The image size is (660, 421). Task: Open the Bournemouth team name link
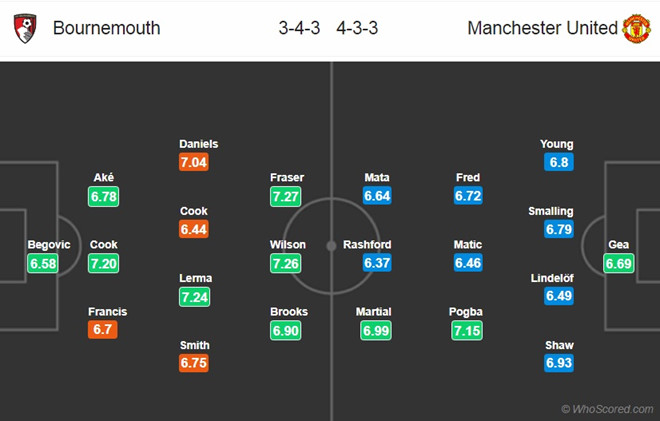(x=106, y=28)
